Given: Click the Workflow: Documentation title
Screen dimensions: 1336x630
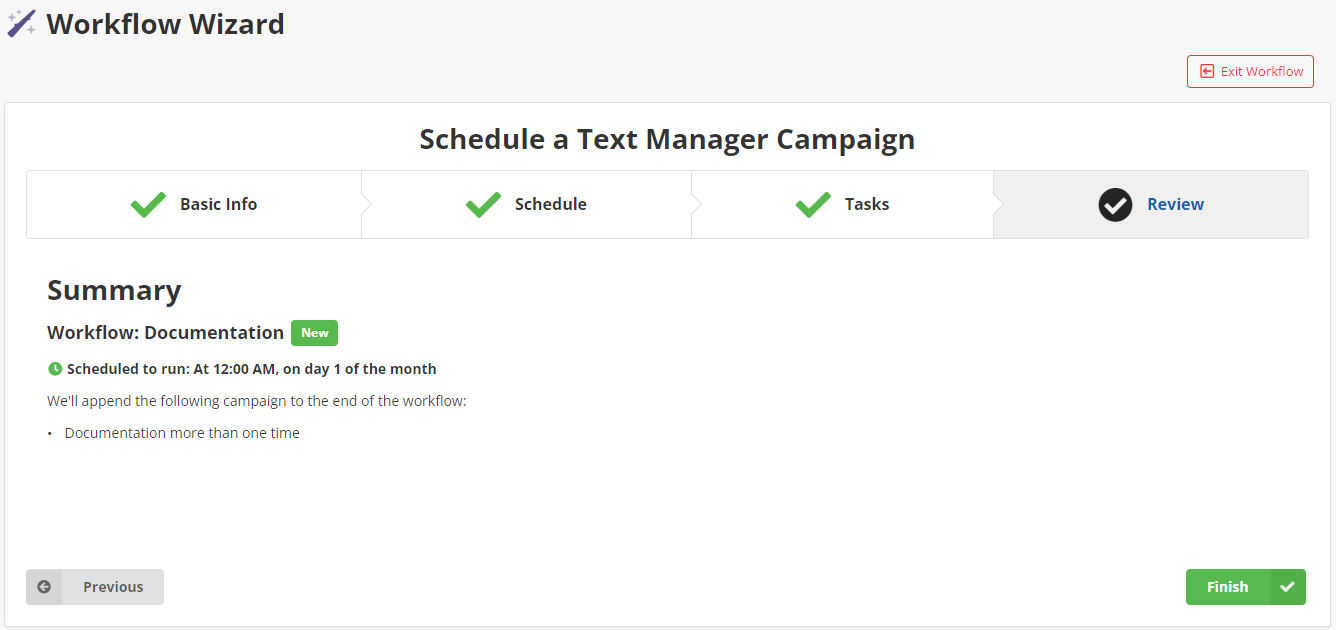Looking at the screenshot, I should coord(165,333).
